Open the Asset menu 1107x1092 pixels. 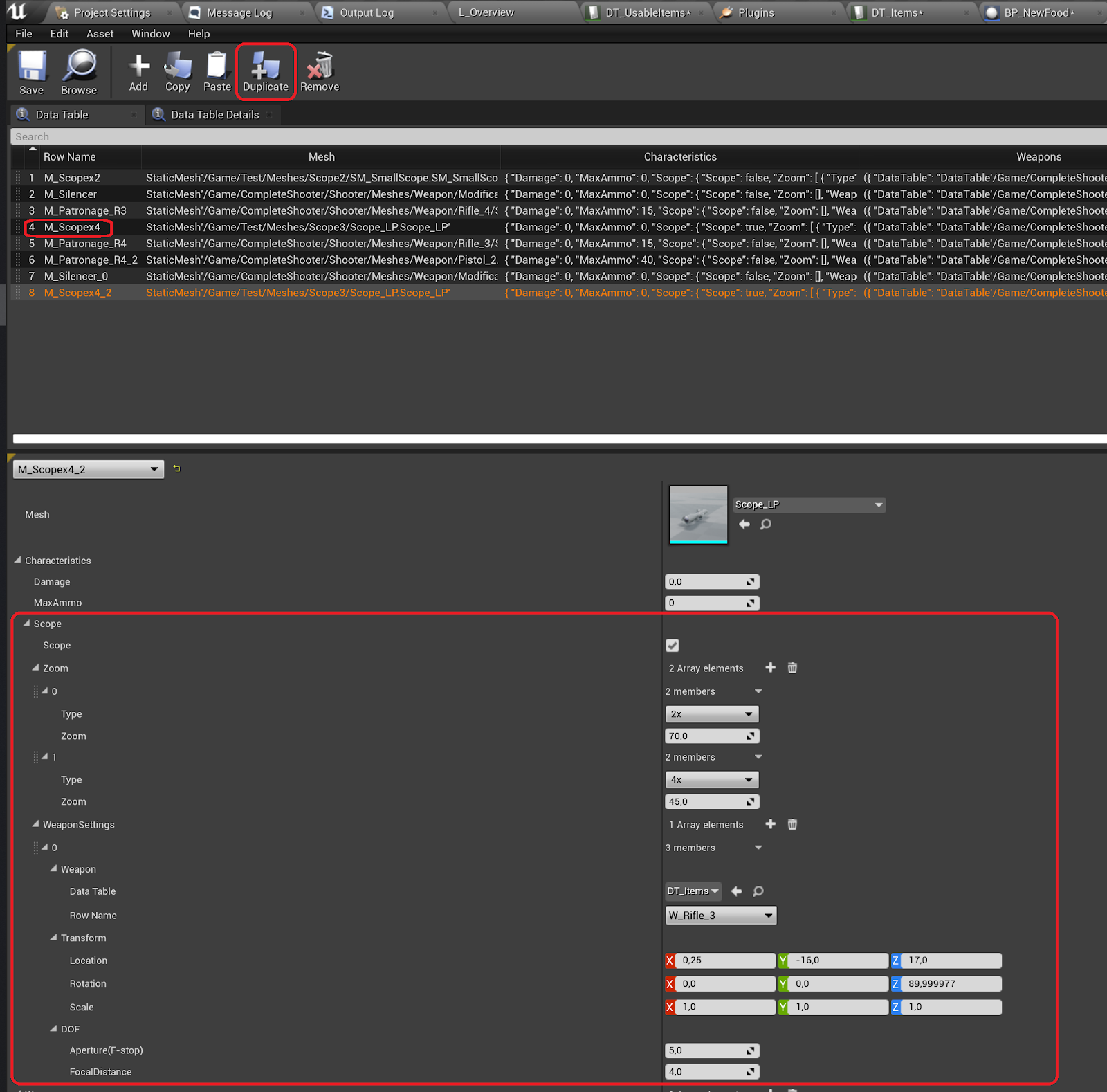click(x=100, y=34)
